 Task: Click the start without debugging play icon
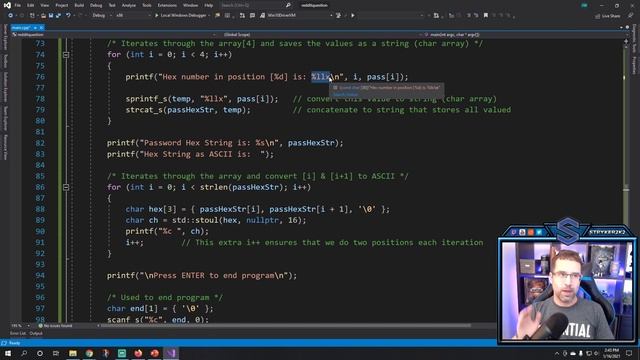click(x=353, y=16)
